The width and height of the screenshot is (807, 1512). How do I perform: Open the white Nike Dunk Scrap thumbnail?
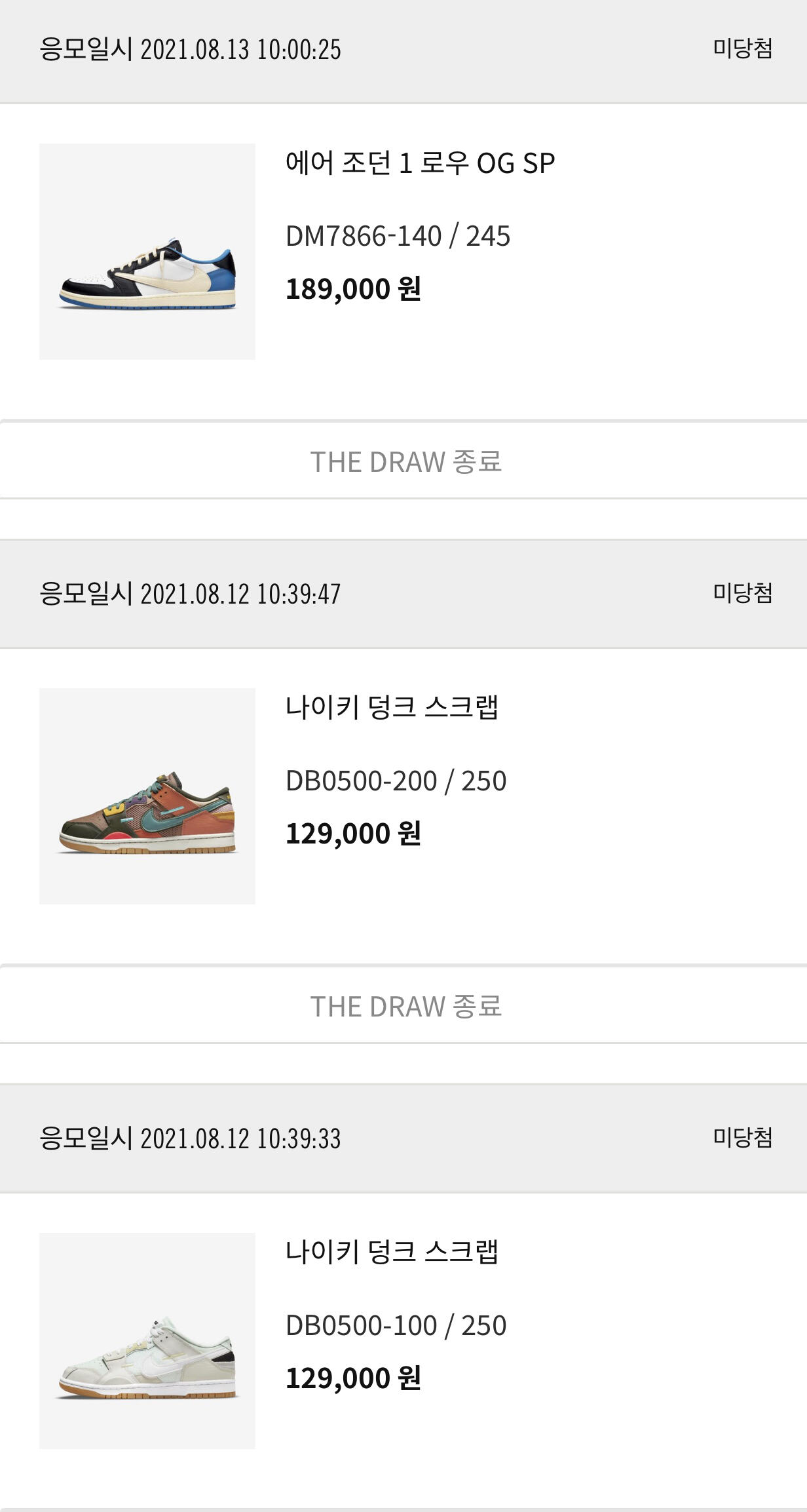[147, 1340]
